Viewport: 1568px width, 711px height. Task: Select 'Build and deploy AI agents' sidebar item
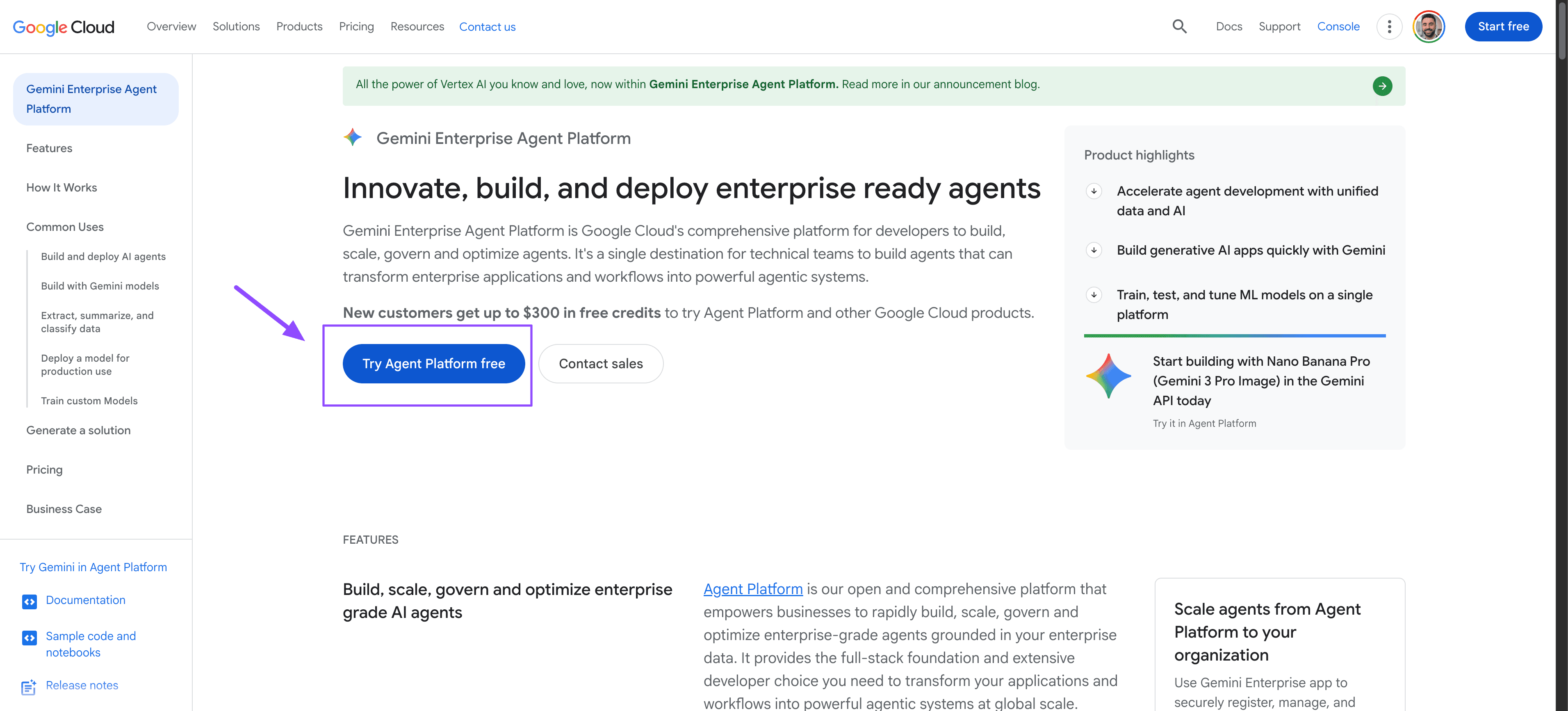click(x=103, y=256)
